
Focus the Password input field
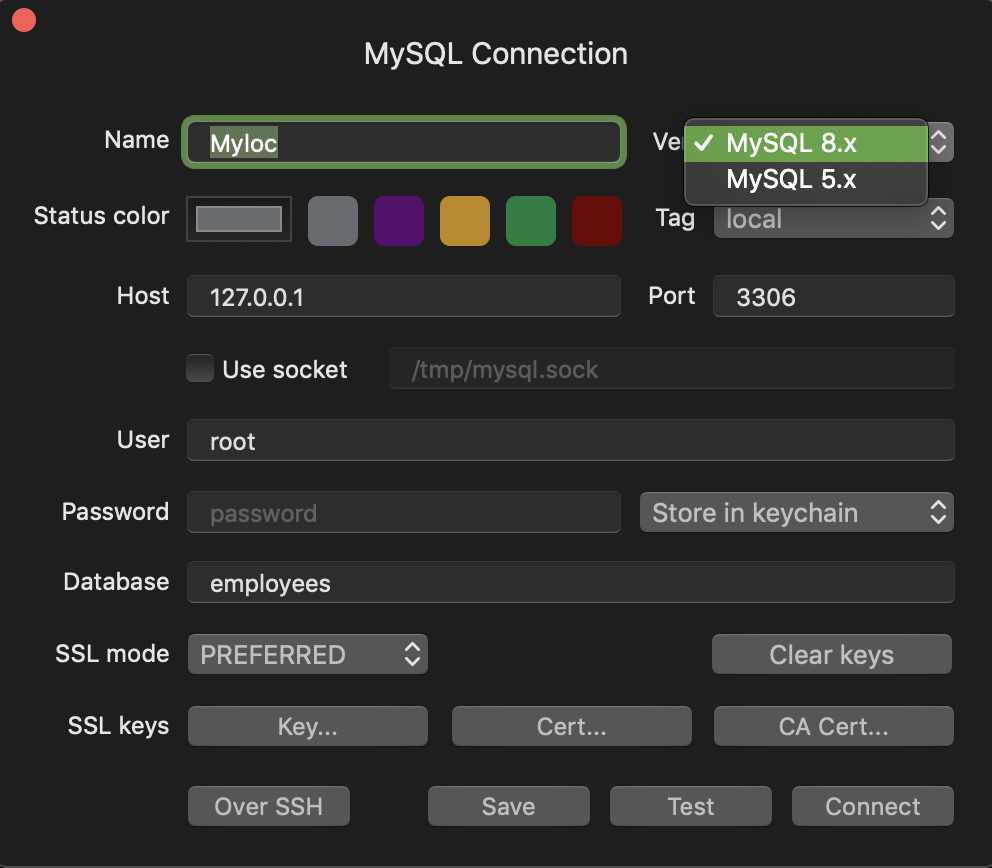tap(404, 512)
